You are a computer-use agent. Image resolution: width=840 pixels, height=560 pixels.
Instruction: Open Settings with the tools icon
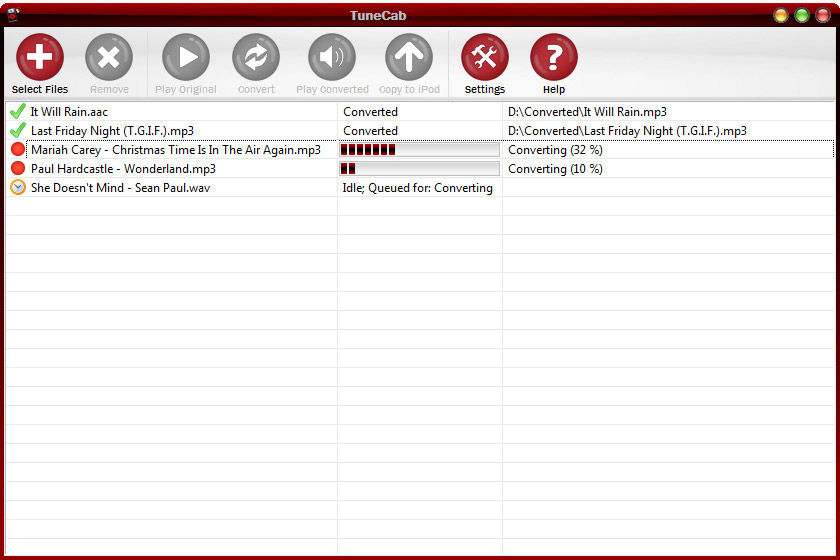pos(485,57)
